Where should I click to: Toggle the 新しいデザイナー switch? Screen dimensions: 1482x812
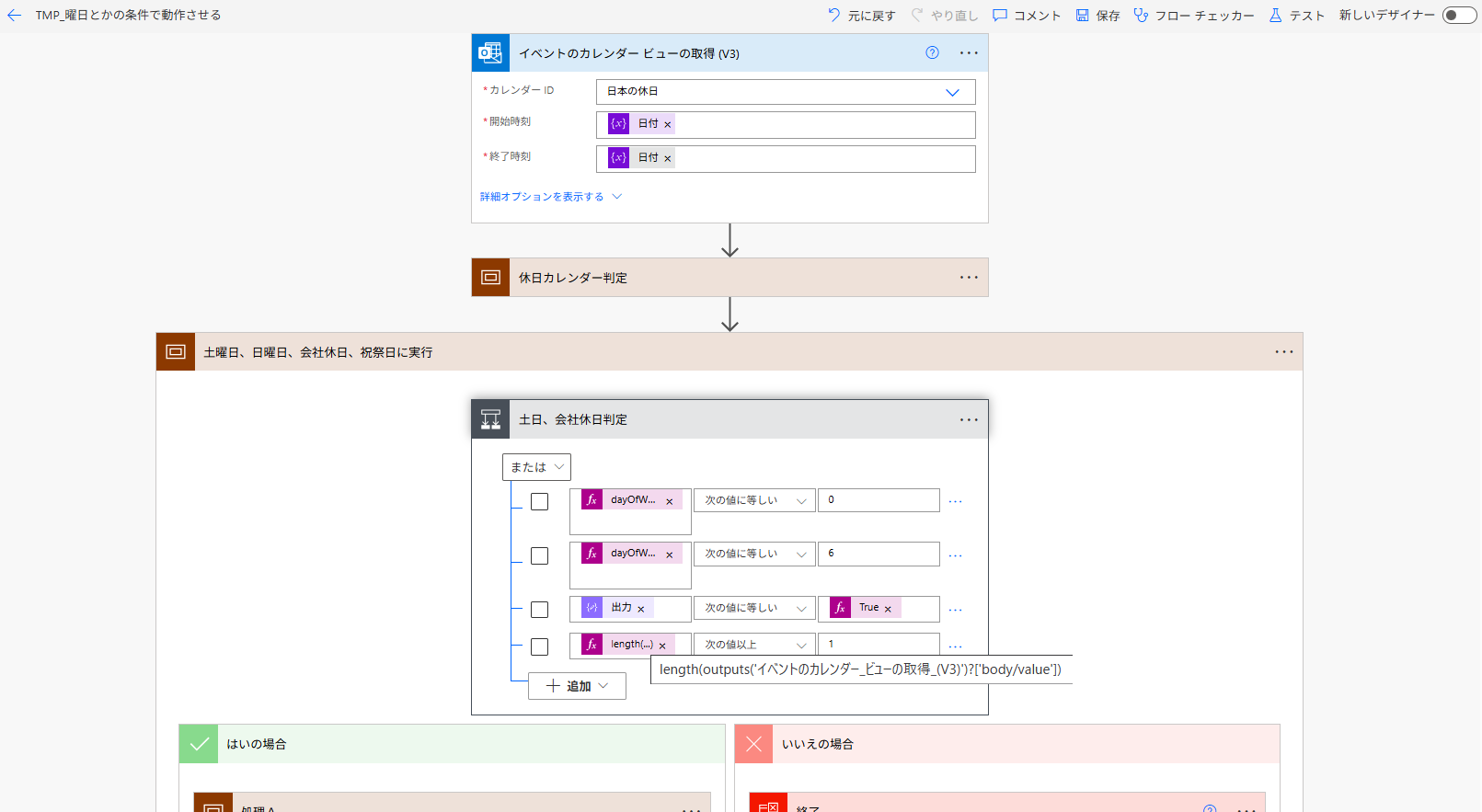1459,15
